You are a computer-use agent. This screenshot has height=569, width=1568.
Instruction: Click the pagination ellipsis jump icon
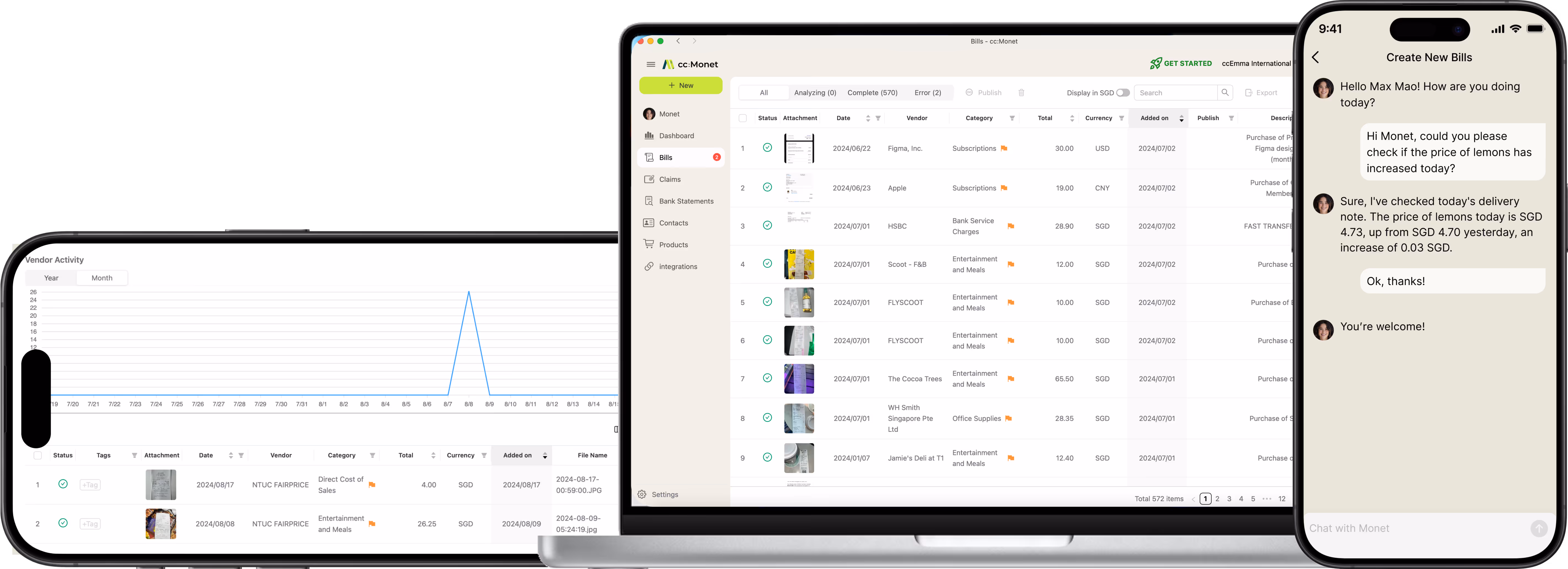1267,499
